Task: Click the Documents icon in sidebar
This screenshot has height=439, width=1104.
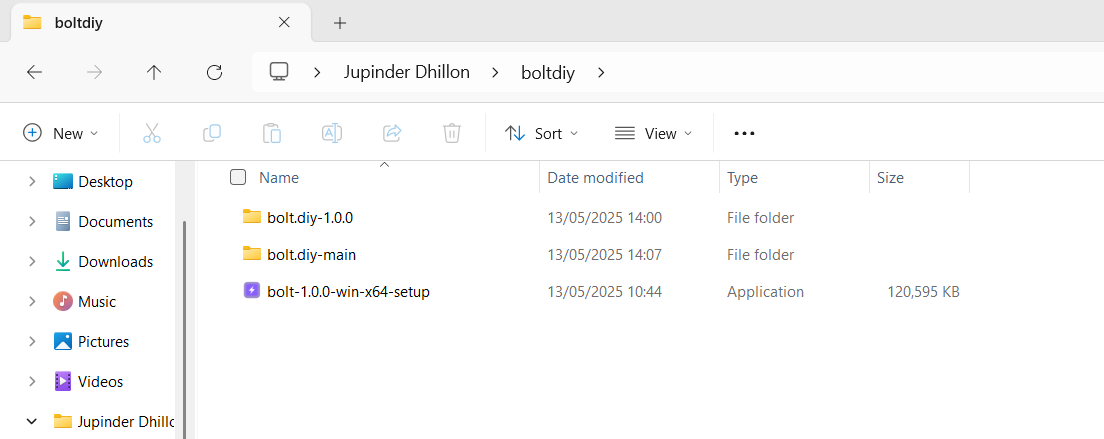Action: [x=63, y=222]
